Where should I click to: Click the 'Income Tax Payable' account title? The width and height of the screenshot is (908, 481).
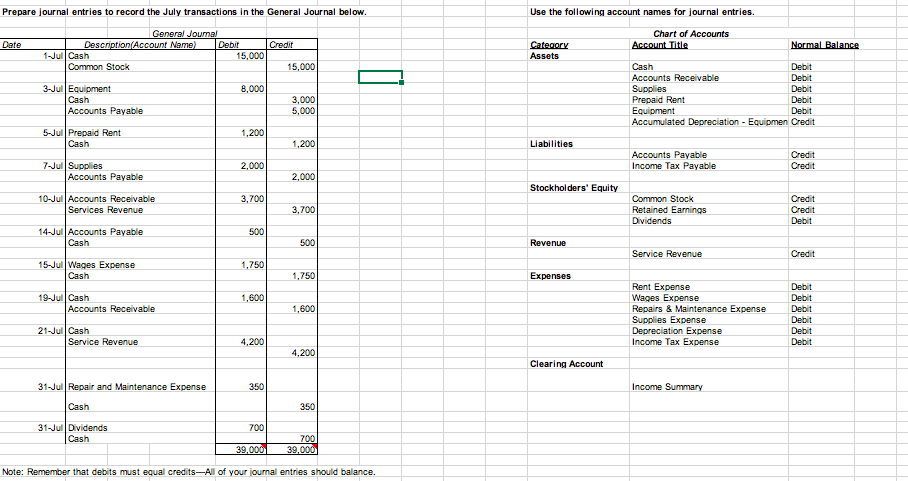[673, 166]
